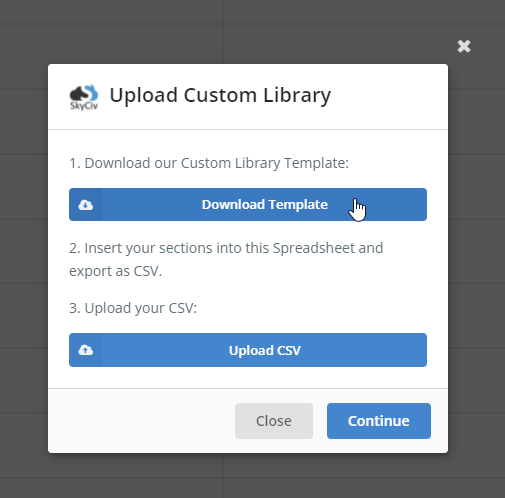Image resolution: width=505 pixels, height=498 pixels.
Task: Open the Upload CSV file chooser
Action: (248, 350)
